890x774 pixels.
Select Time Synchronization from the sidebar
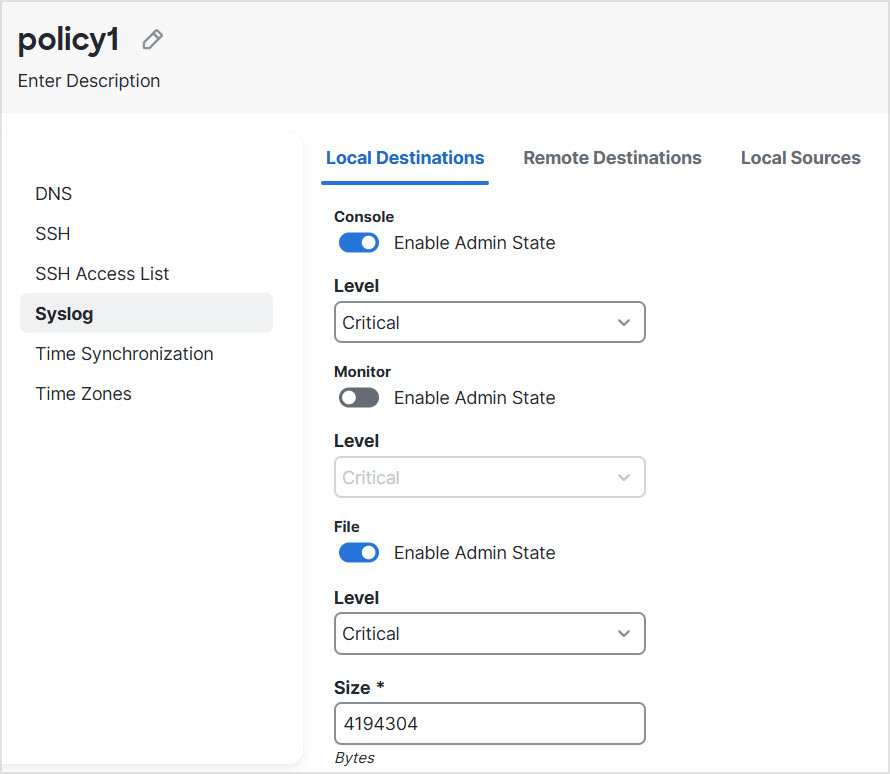pos(124,353)
